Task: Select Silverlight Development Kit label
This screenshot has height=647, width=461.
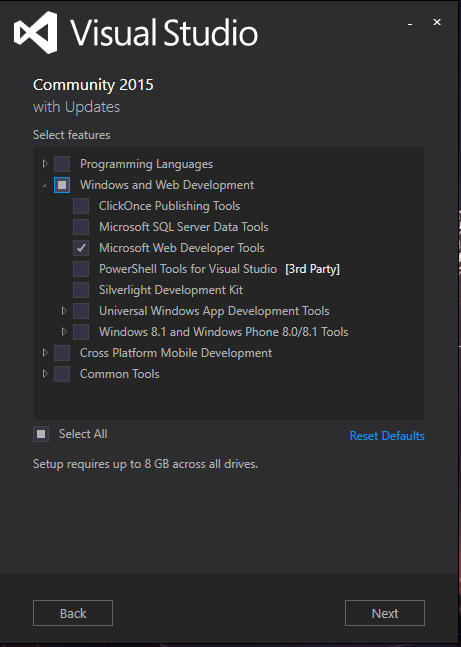Action: click(171, 290)
